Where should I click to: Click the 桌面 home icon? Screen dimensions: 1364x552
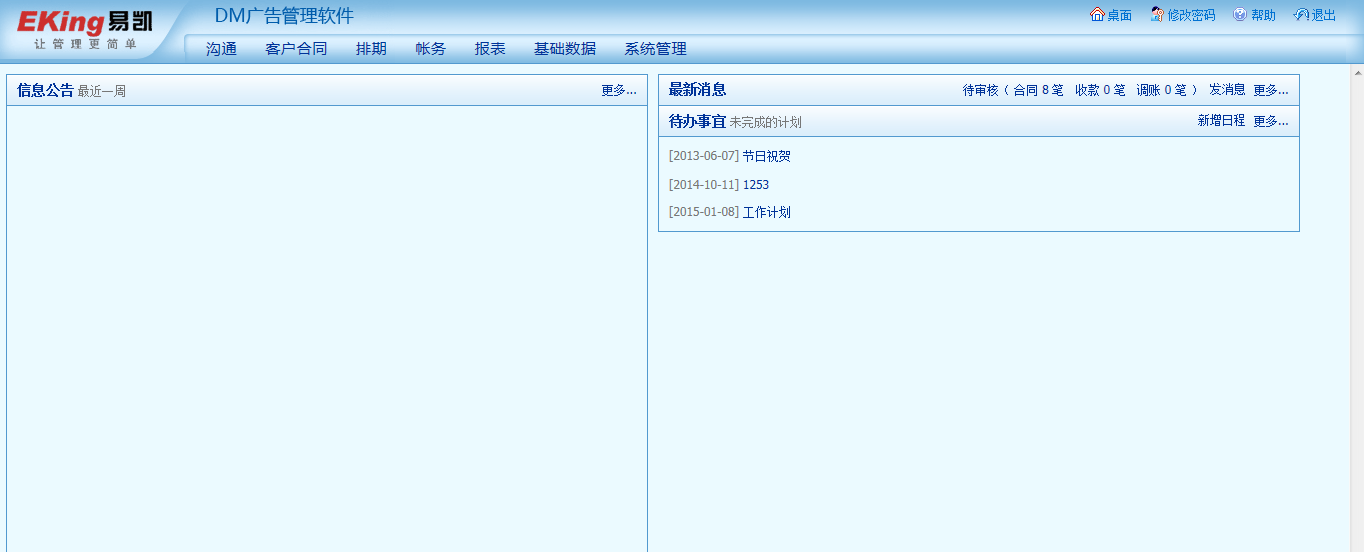(1097, 15)
